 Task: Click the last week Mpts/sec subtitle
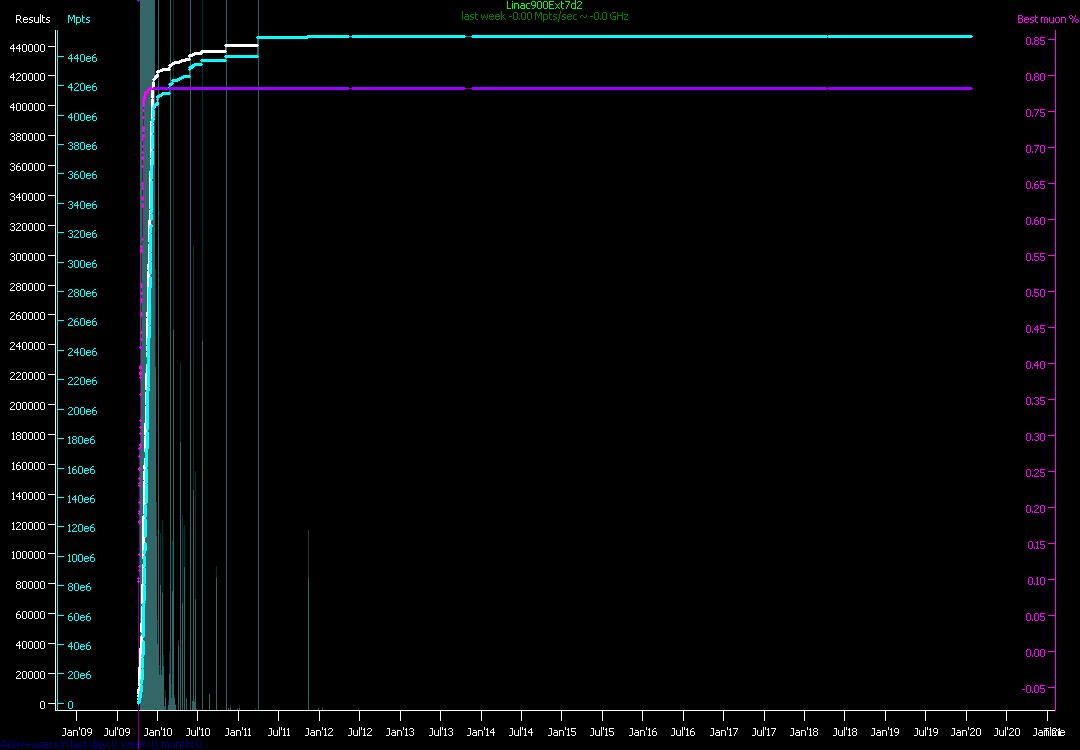tap(544, 17)
